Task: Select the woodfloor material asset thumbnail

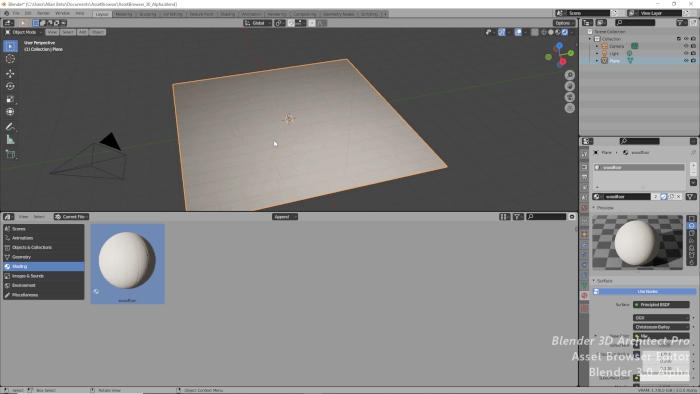Action: pyautogui.click(x=127, y=264)
